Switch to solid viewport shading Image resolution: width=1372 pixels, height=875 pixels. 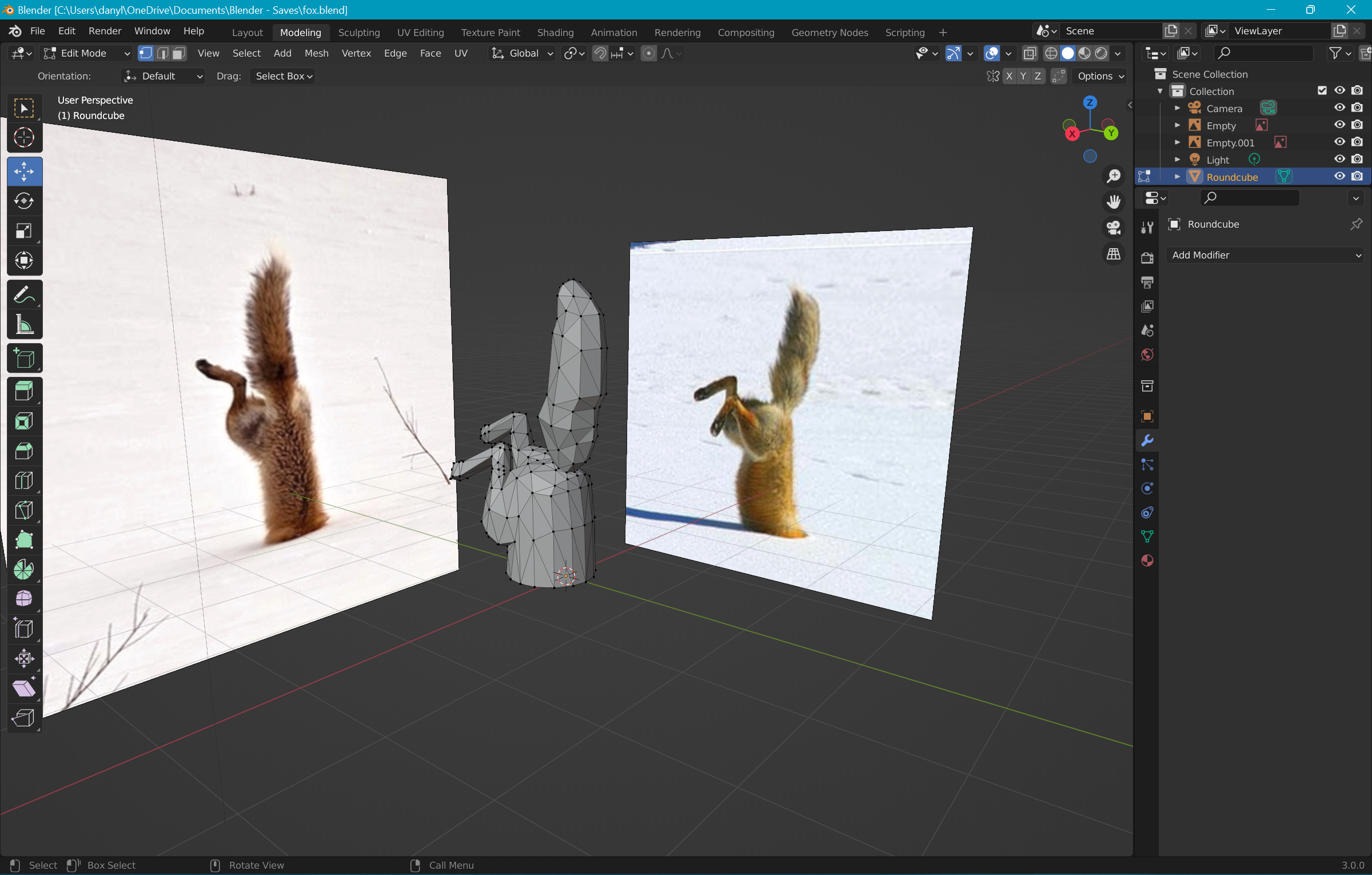[x=1067, y=53]
